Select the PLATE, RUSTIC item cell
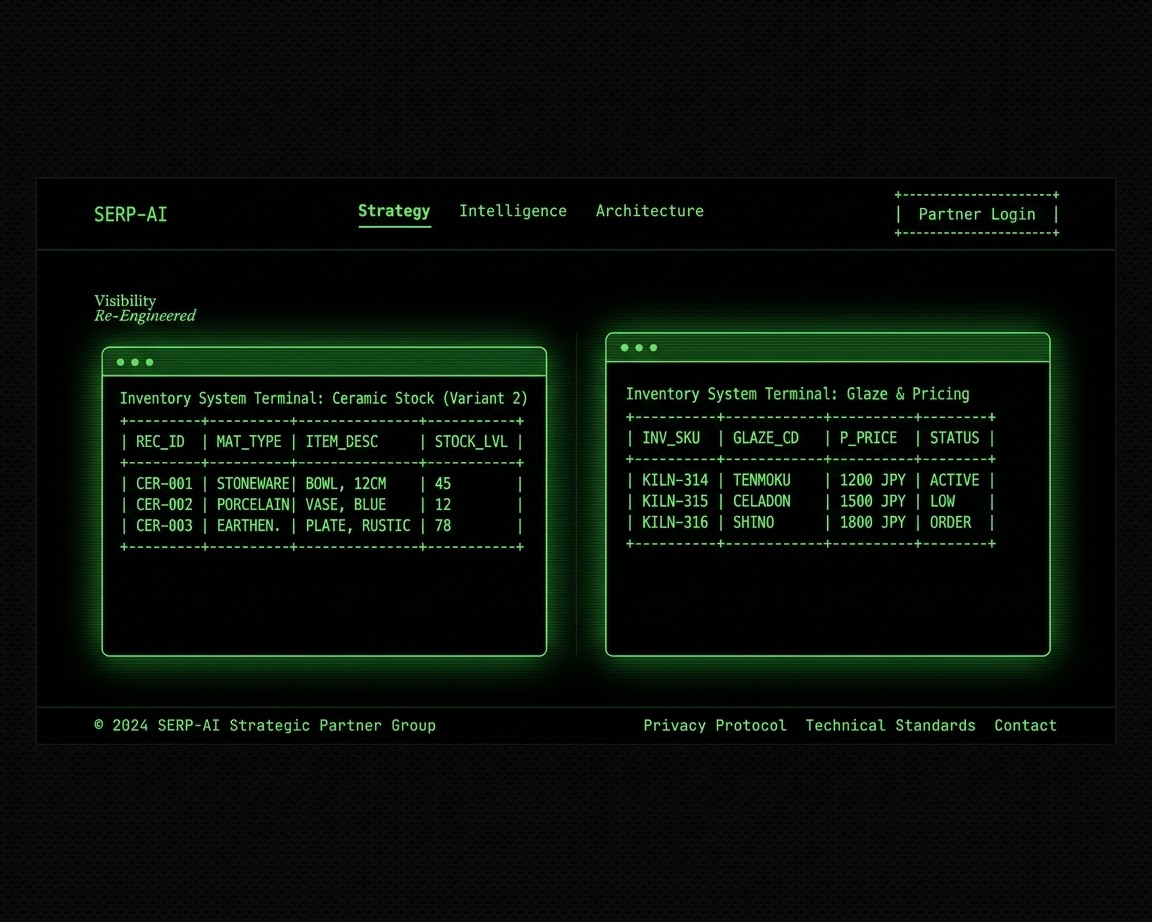 click(x=358, y=526)
